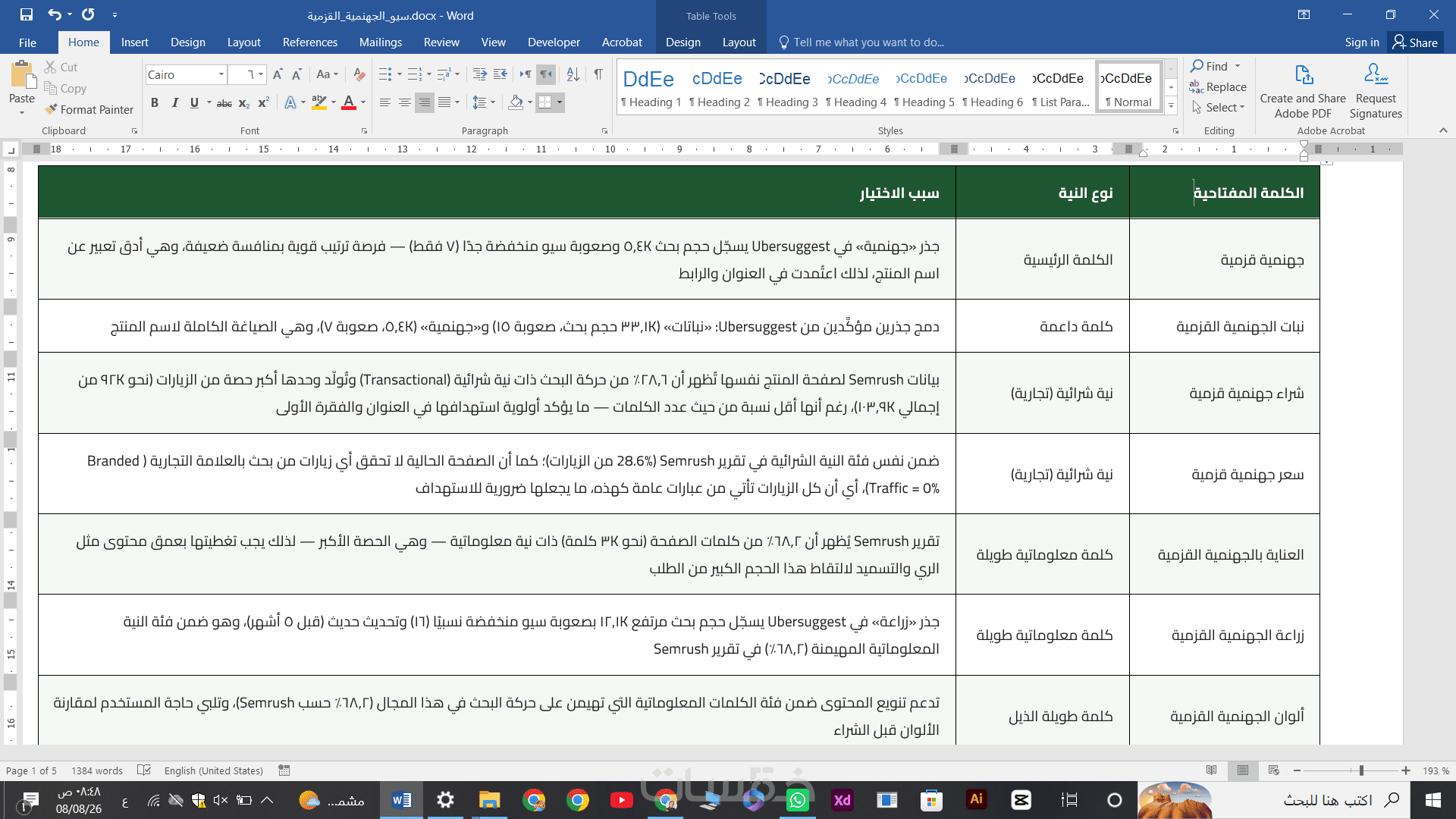Switch to the References tab

tap(309, 42)
